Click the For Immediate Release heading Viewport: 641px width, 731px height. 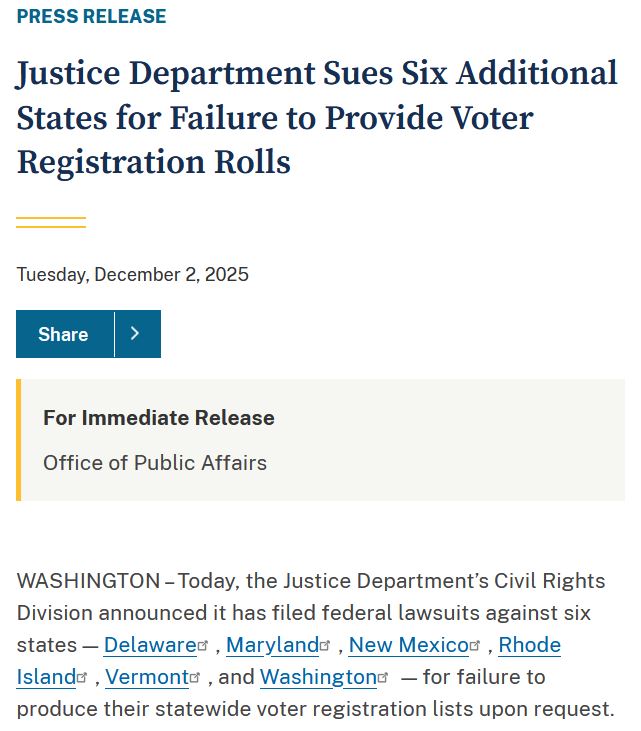(x=158, y=418)
